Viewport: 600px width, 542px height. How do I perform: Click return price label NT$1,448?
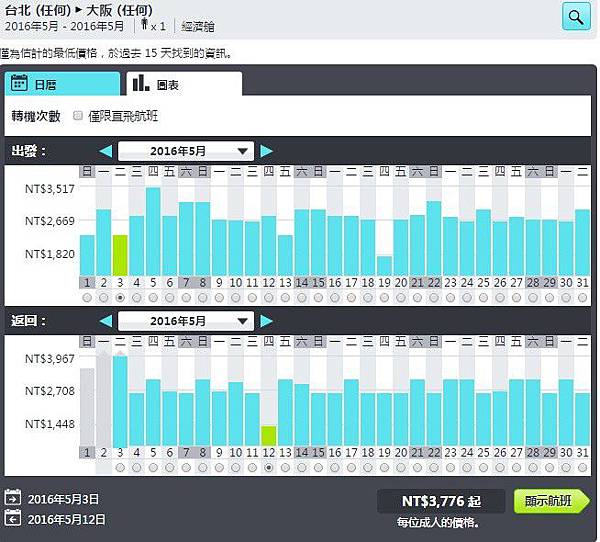pyautogui.click(x=50, y=424)
